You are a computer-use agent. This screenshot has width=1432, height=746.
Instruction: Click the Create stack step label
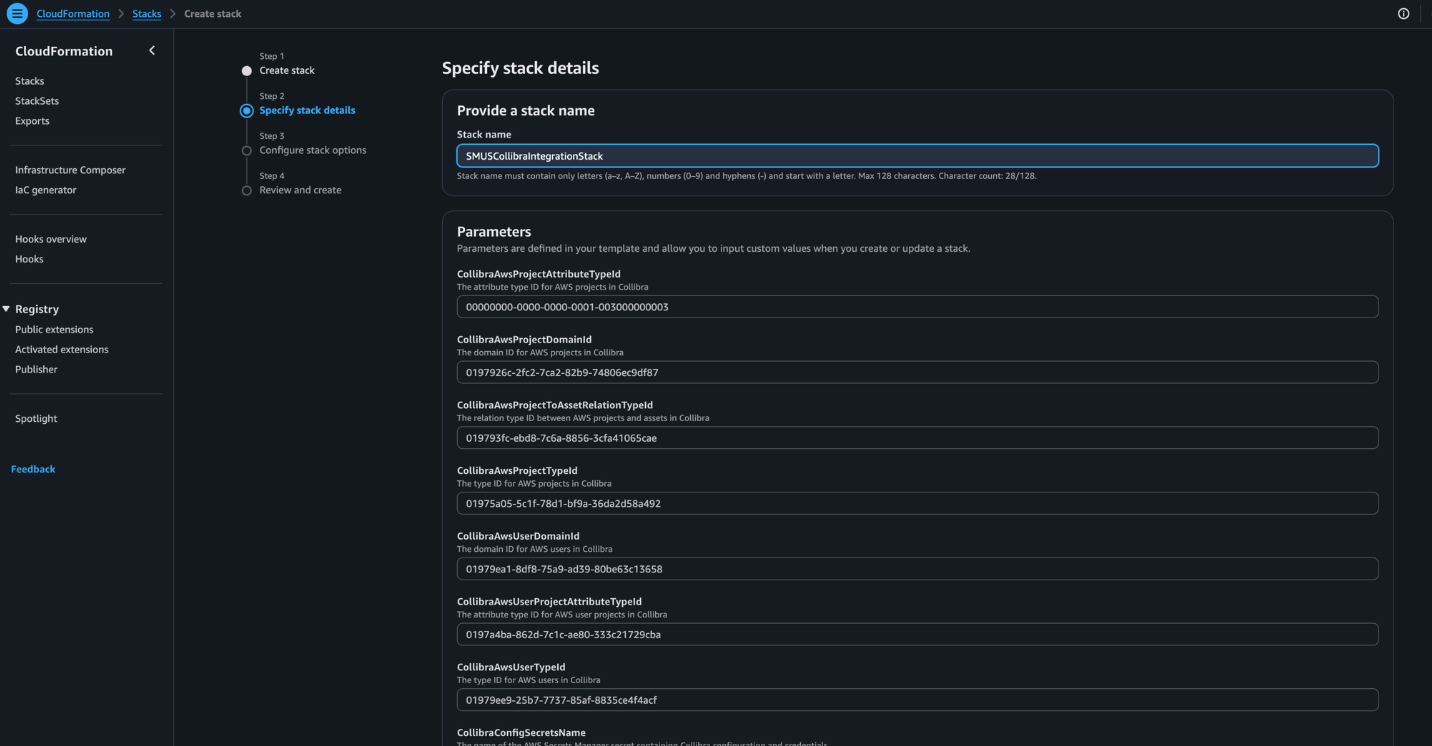pyautogui.click(x=287, y=71)
